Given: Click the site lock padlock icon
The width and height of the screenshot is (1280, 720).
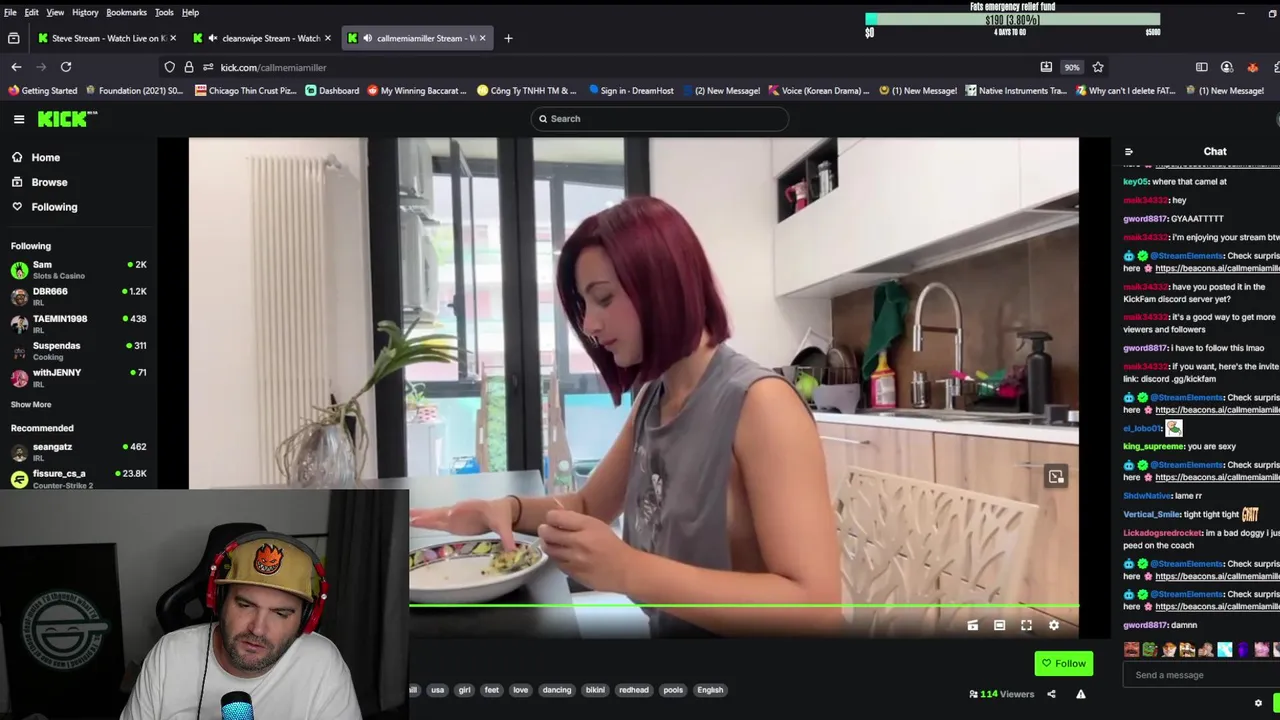Looking at the screenshot, I should [189, 67].
